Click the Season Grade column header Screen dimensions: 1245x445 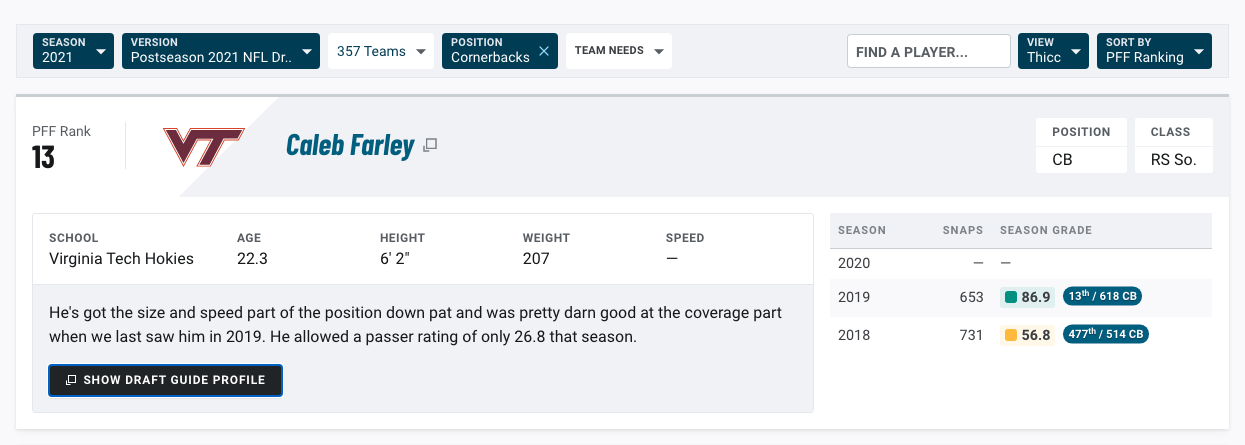[1046, 230]
